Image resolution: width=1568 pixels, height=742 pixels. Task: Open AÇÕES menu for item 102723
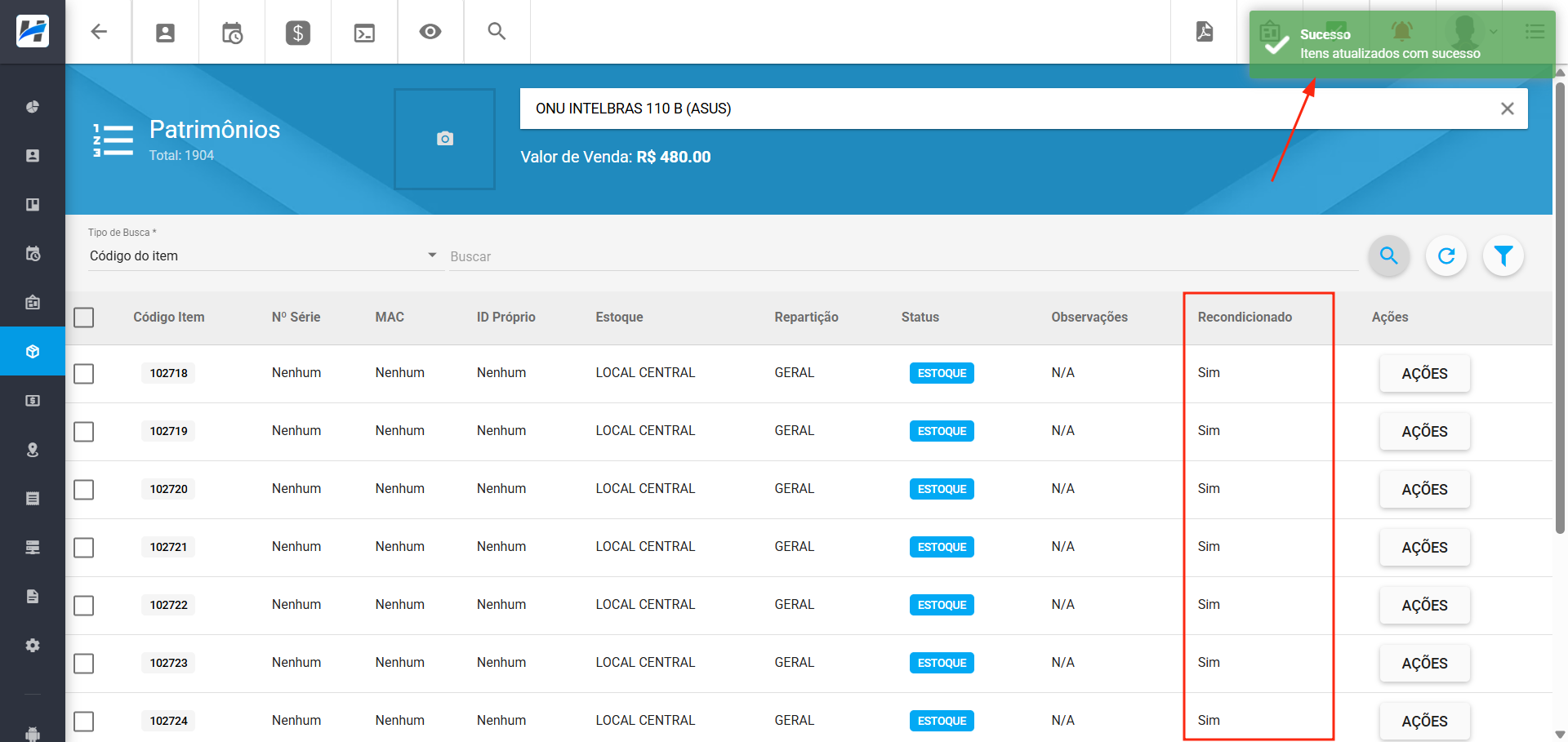[1425, 664]
